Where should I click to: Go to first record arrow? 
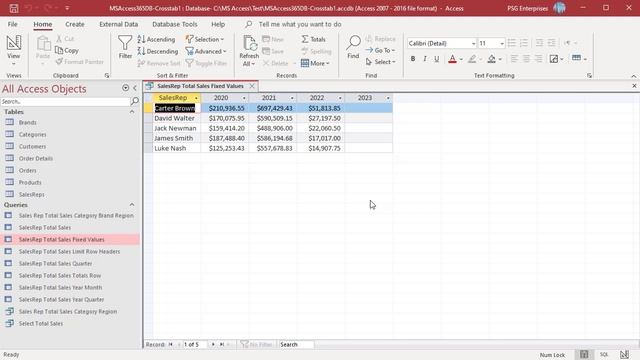coord(171,344)
